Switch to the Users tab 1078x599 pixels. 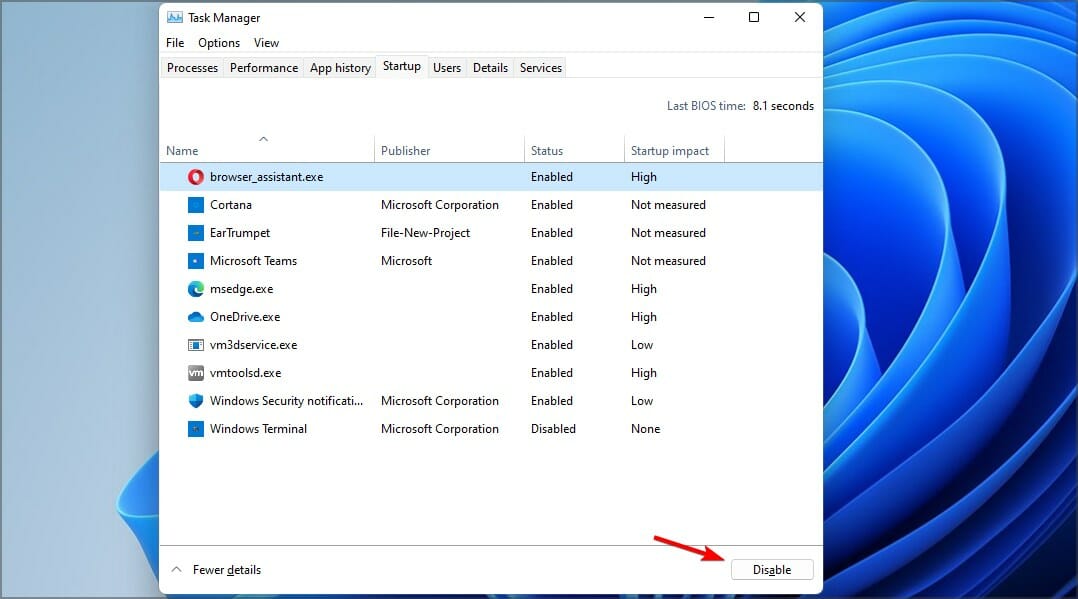point(447,67)
